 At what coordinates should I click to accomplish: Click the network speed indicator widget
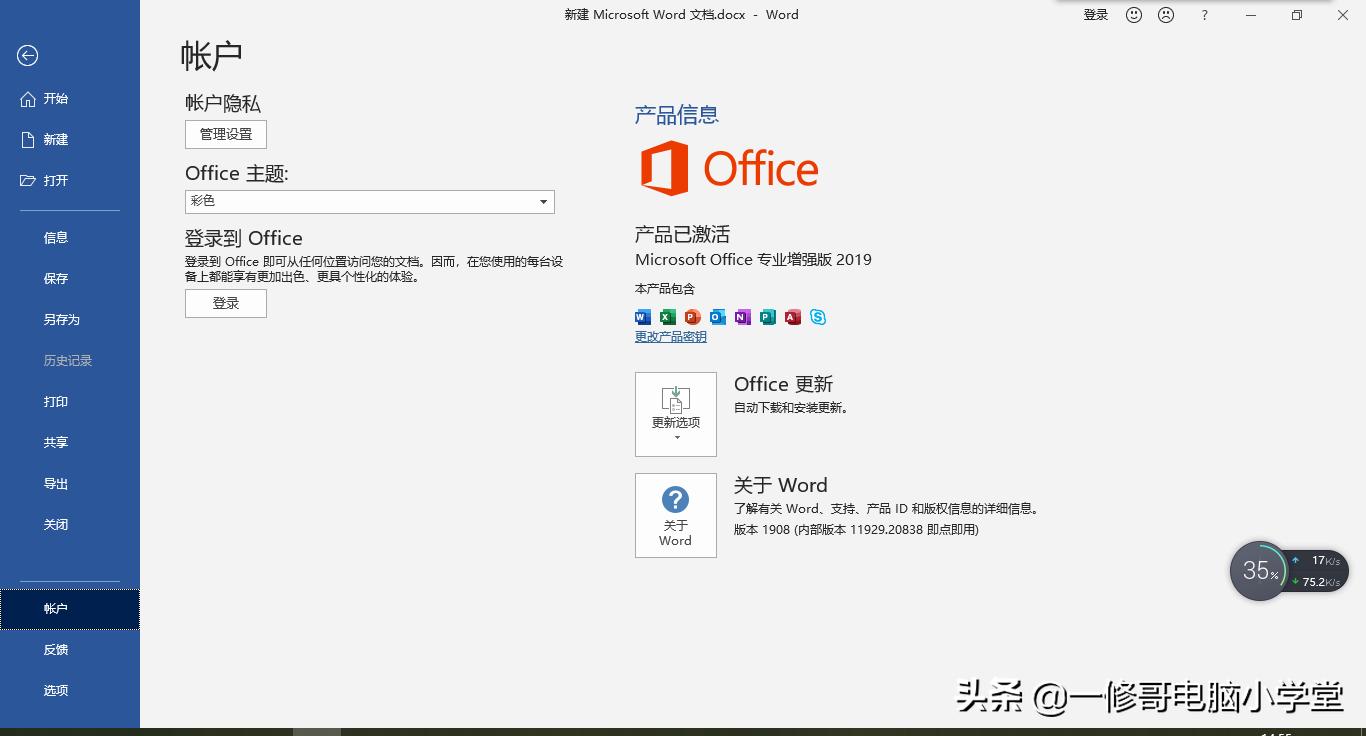1317,571
